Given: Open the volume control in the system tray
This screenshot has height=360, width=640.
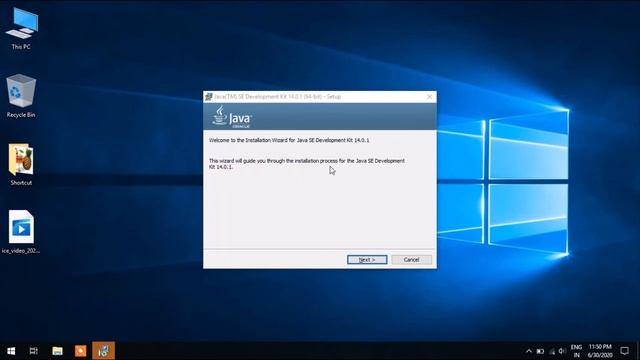Looking at the screenshot, I should (562, 351).
